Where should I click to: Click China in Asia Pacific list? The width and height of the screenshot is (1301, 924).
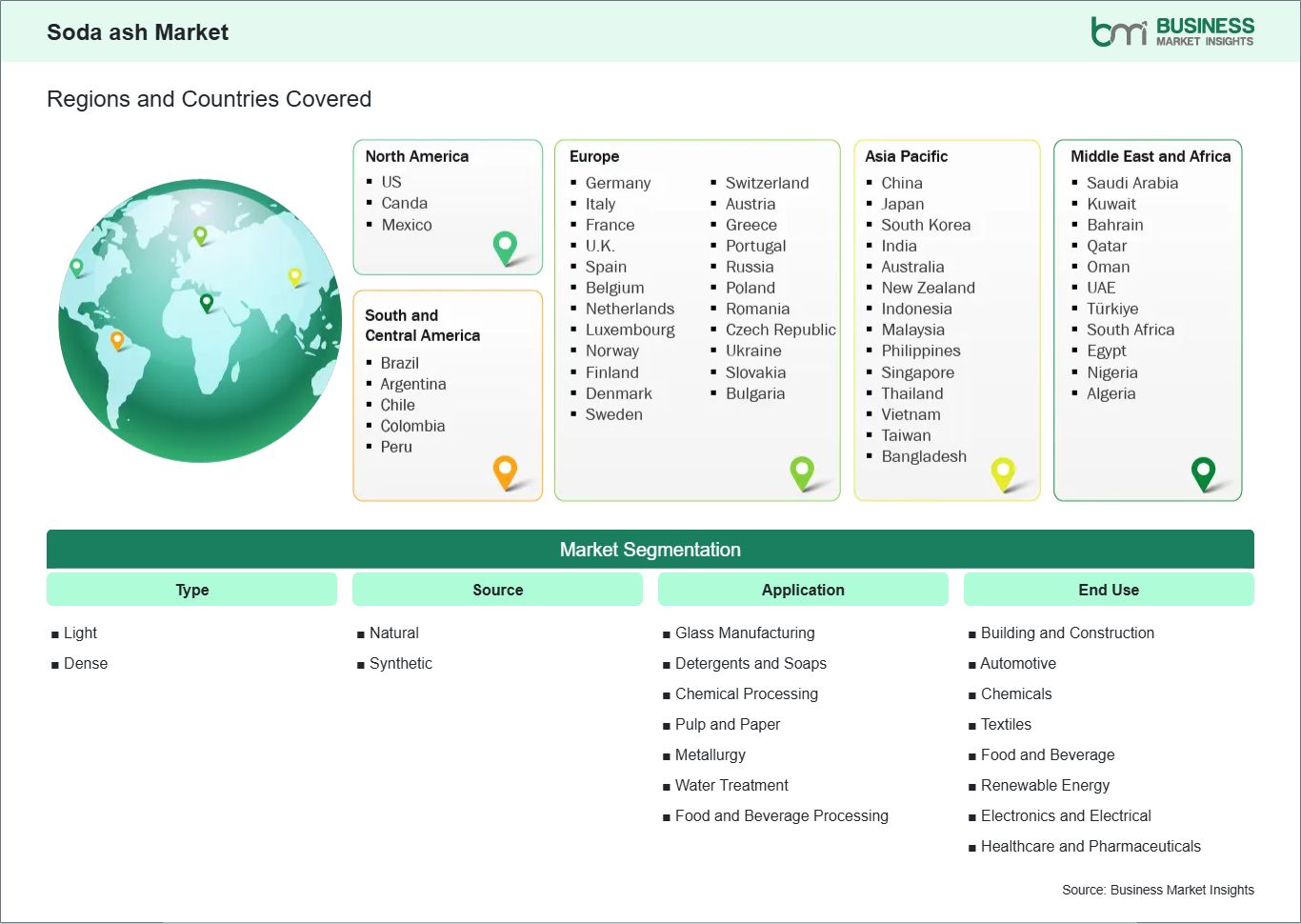tap(901, 183)
